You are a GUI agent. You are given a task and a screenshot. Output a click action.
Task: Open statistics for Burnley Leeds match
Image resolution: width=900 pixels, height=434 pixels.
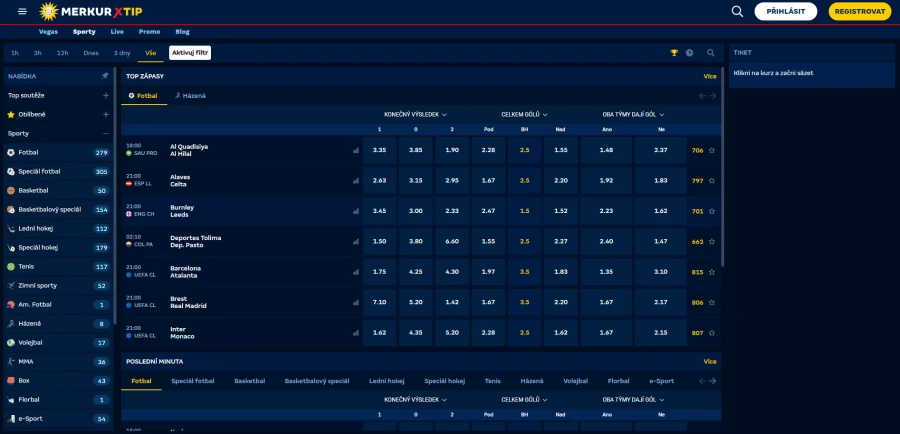[x=356, y=211]
